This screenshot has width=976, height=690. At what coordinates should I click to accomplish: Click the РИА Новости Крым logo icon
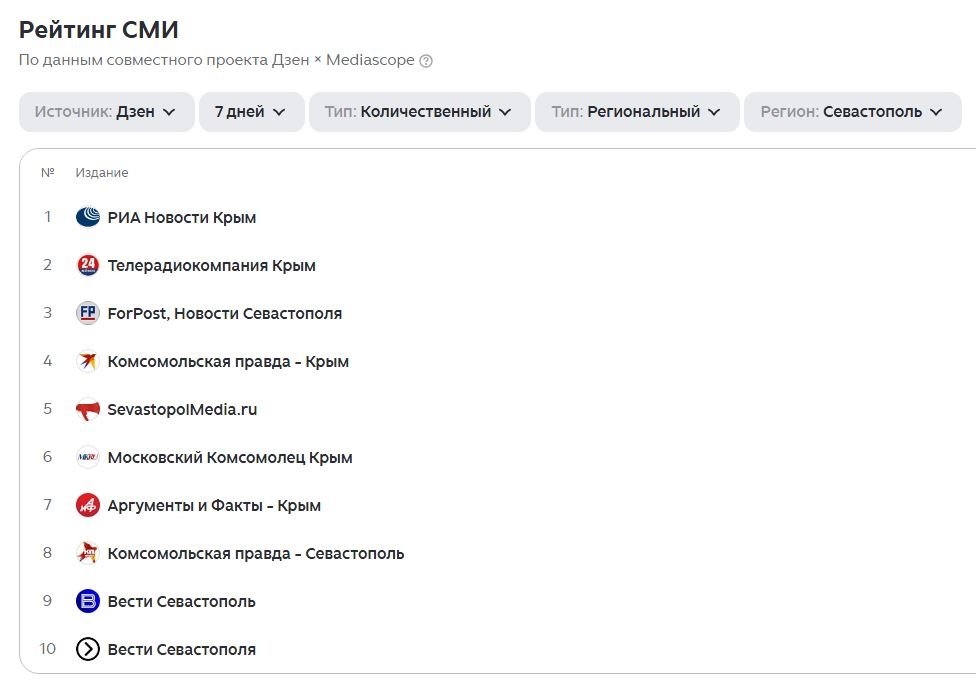pyautogui.click(x=88, y=217)
